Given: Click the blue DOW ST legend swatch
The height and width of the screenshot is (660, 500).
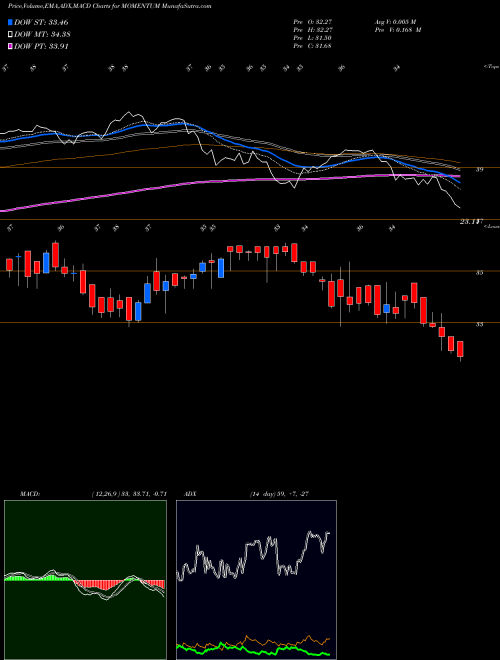Looking at the screenshot, I should [x=10, y=22].
